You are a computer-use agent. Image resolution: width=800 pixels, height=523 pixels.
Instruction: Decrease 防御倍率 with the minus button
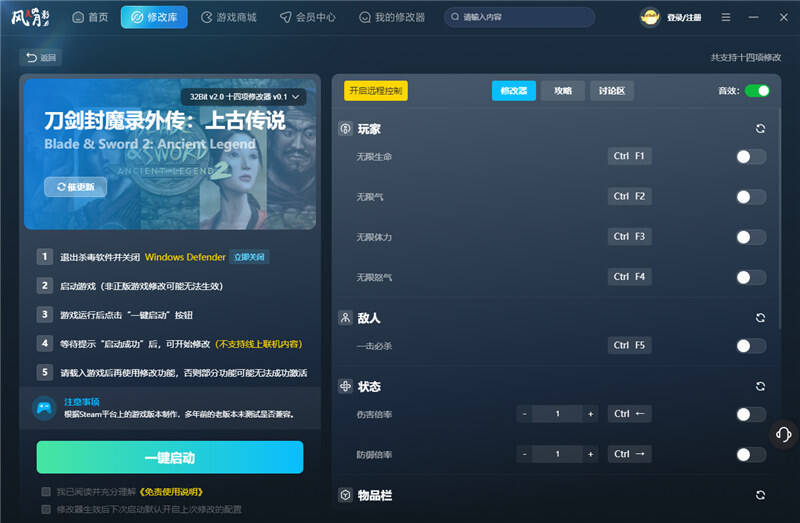[x=524, y=454]
